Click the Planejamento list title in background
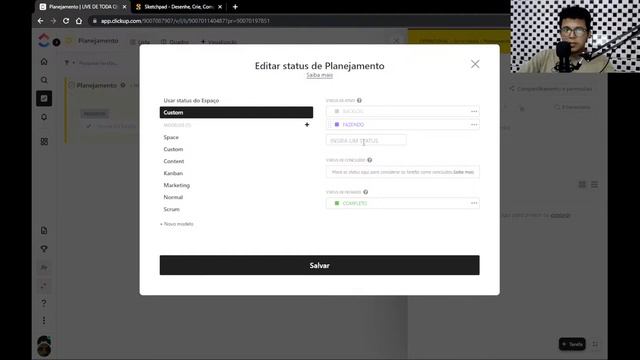640x360 pixels. [x=97, y=85]
